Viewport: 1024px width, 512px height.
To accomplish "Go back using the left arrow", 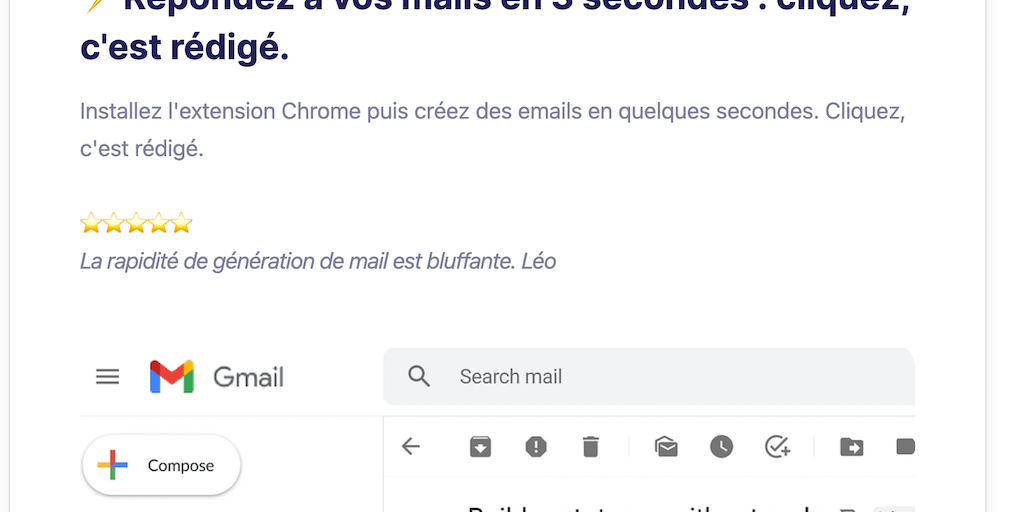I will 410,447.
